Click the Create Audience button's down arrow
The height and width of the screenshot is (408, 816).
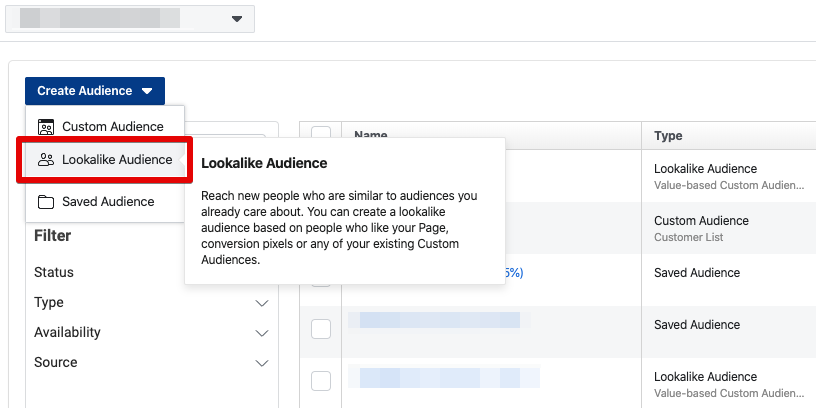tap(147, 91)
